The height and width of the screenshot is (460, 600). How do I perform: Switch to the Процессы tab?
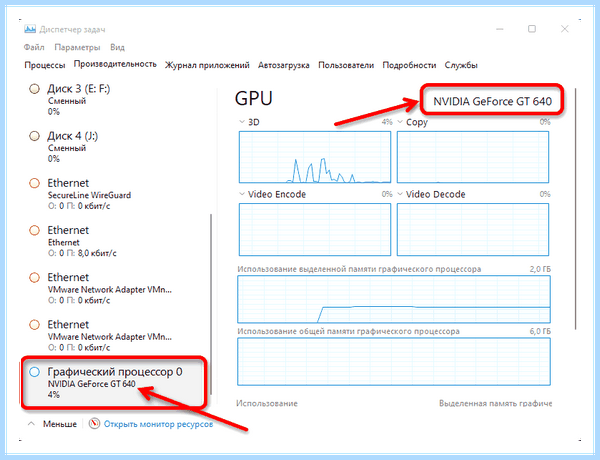pyautogui.click(x=45, y=65)
